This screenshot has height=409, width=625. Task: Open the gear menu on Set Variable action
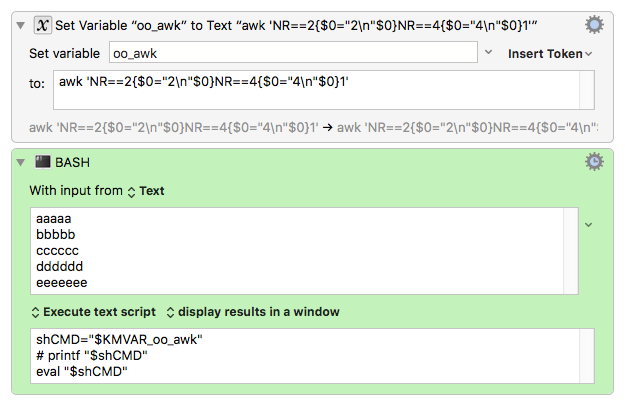pos(594,25)
